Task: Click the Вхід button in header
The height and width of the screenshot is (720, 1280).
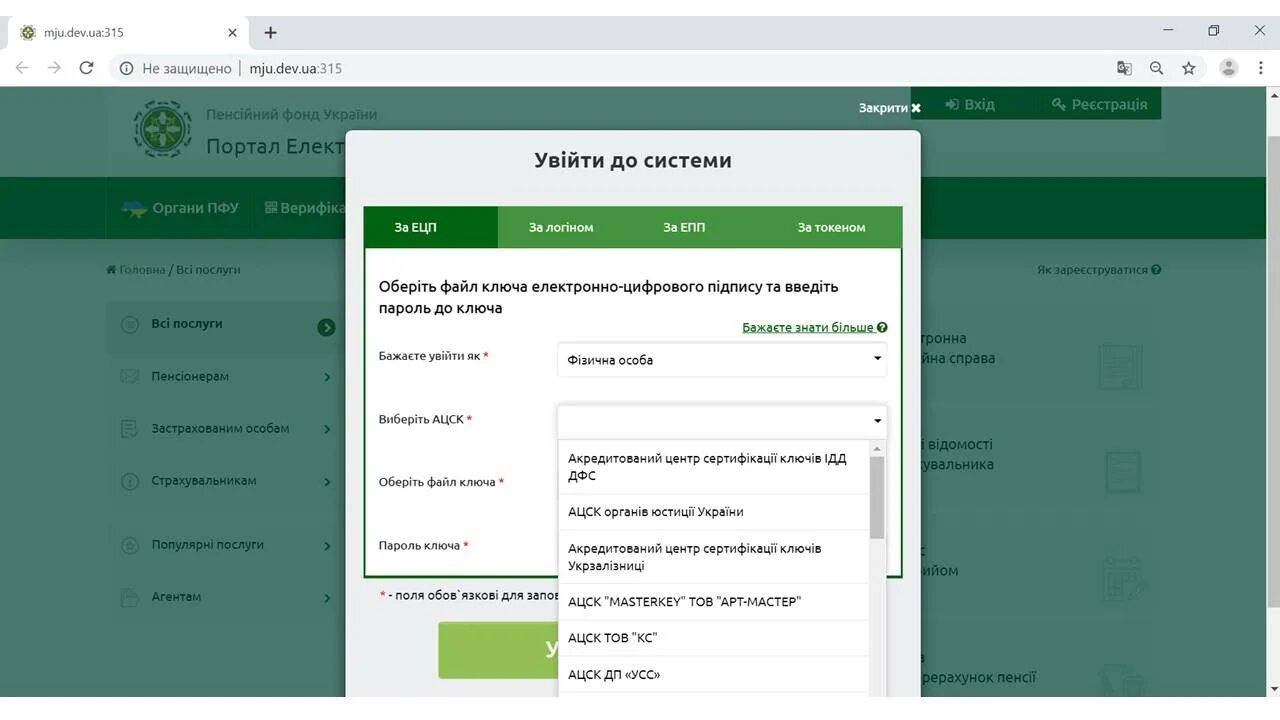Action: click(x=970, y=104)
